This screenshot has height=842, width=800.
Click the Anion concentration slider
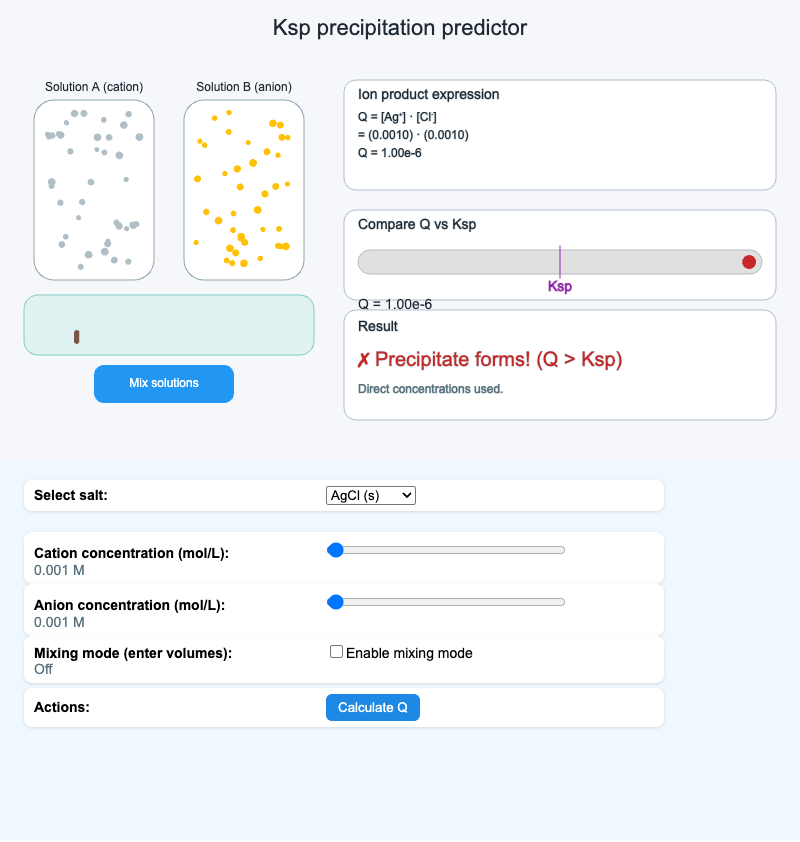pos(446,602)
